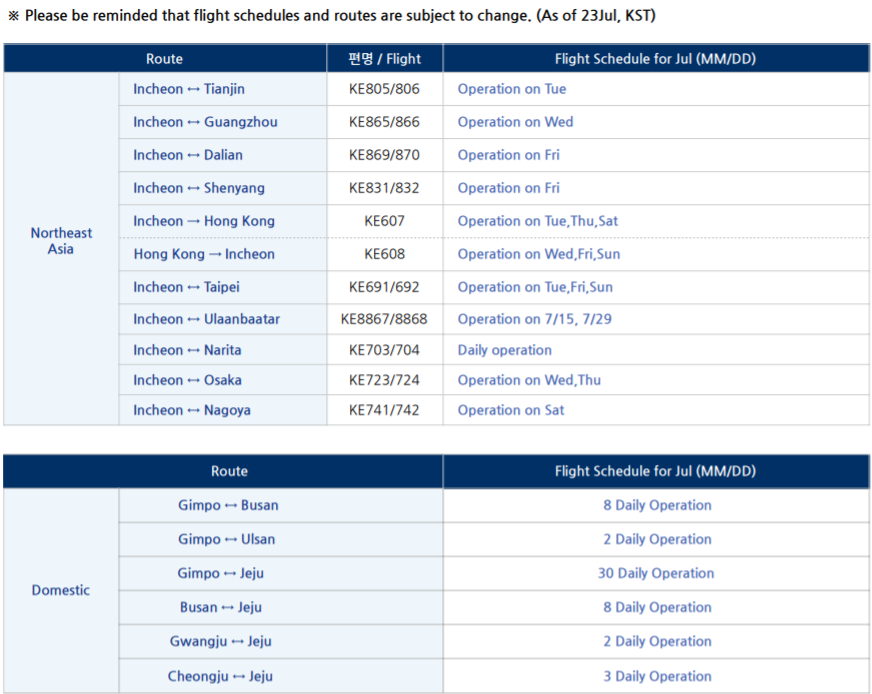Image resolution: width=872 pixels, height=694 pixels.
Task: Select flight number KE865/866
Action: pos(384,122)
